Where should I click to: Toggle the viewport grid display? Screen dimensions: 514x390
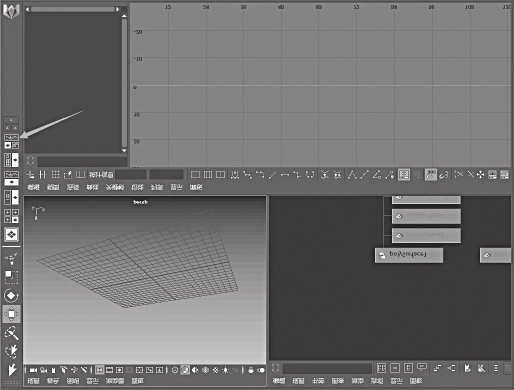99,370
